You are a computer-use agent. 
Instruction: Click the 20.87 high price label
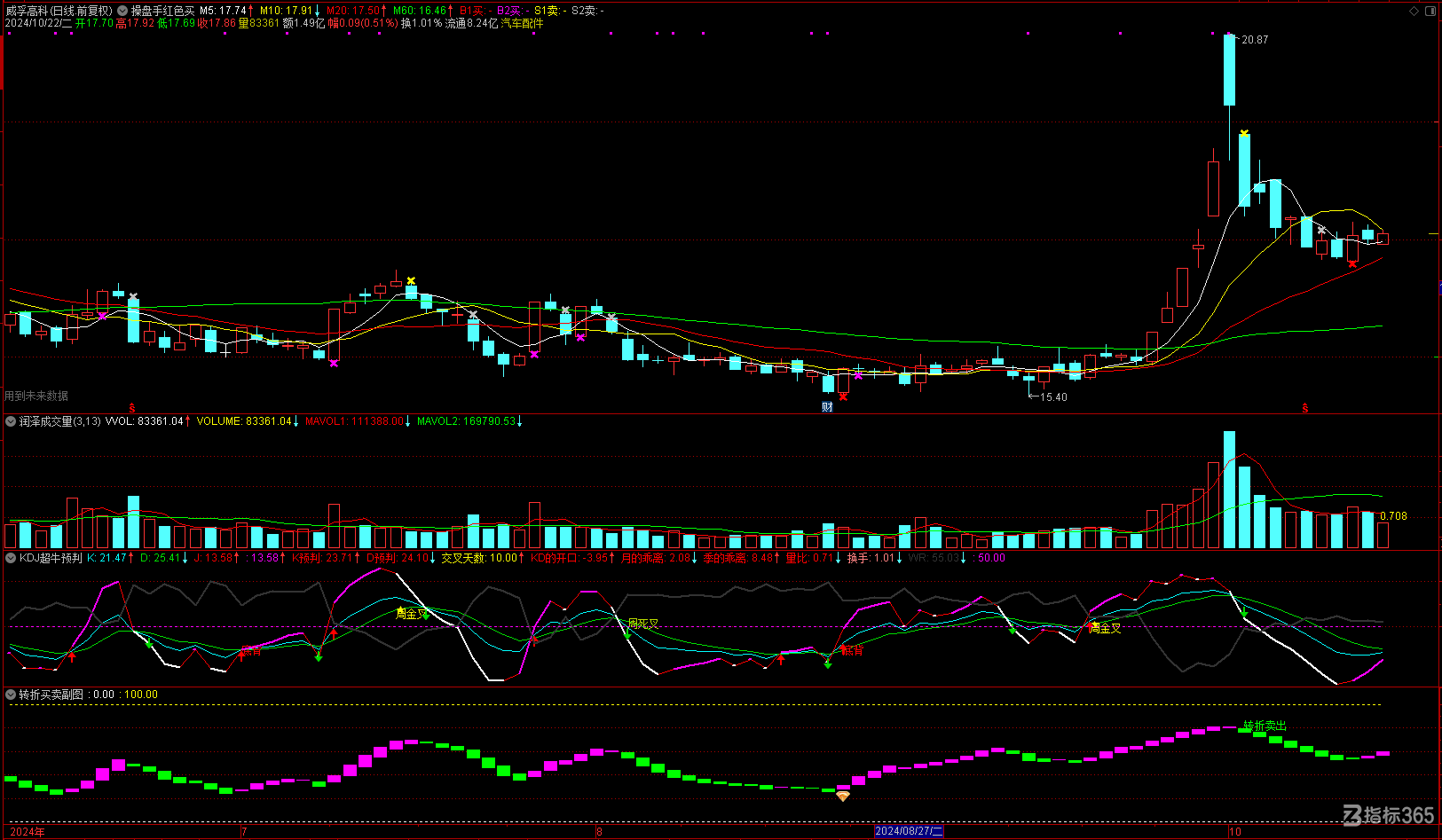click(1255, 40)
